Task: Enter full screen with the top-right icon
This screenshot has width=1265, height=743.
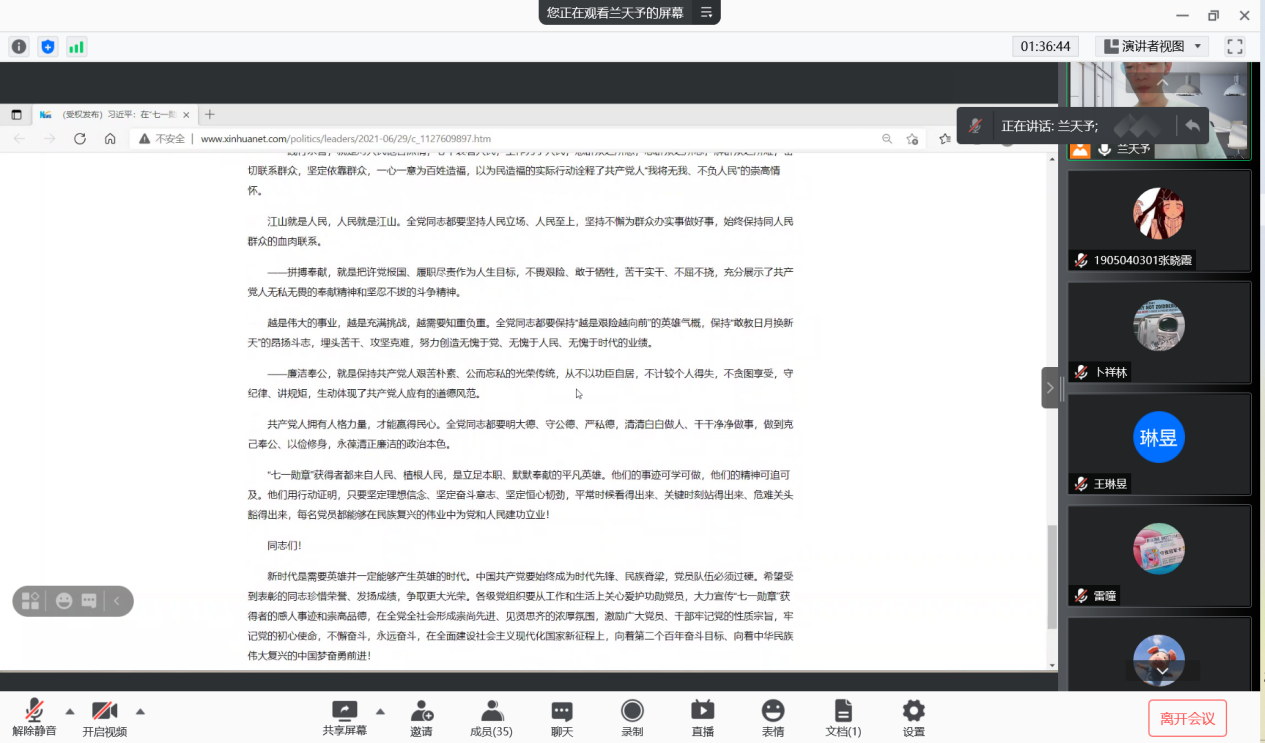Action: point(1235,46)
